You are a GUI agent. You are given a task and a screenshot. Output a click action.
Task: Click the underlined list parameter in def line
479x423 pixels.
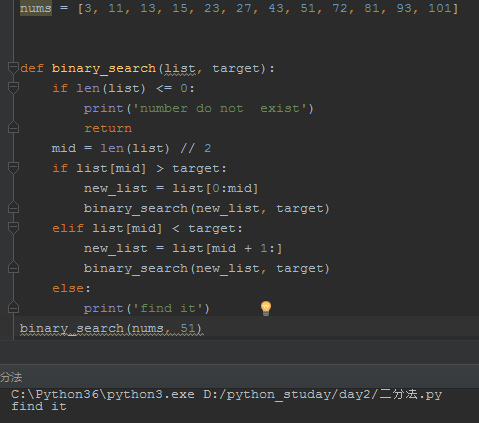pos(180,69)
